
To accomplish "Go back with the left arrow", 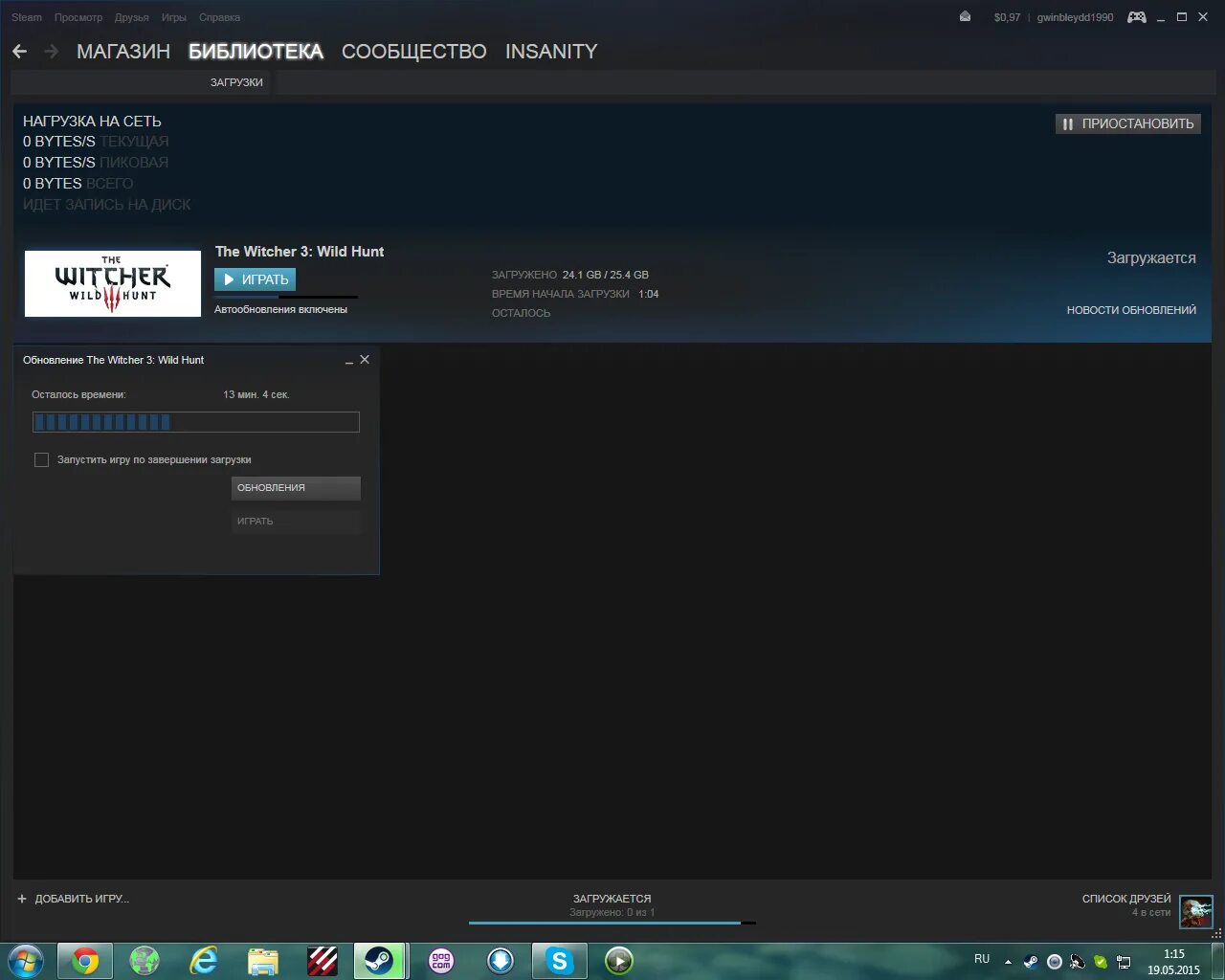I will [x=19, y=52].
